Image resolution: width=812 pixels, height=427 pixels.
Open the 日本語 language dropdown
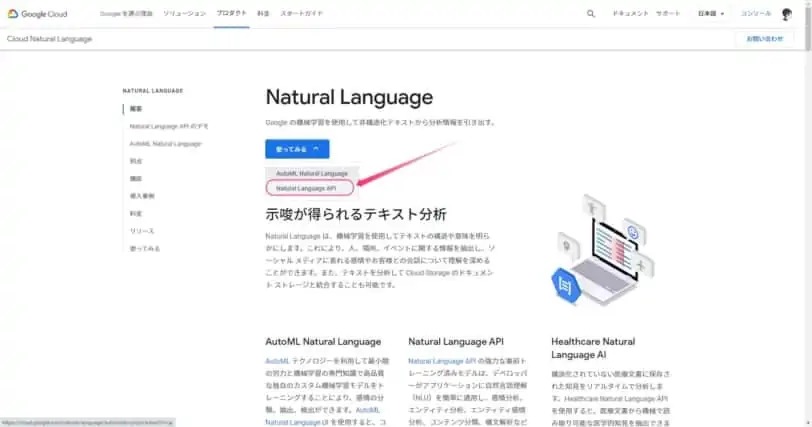point(710,14)
